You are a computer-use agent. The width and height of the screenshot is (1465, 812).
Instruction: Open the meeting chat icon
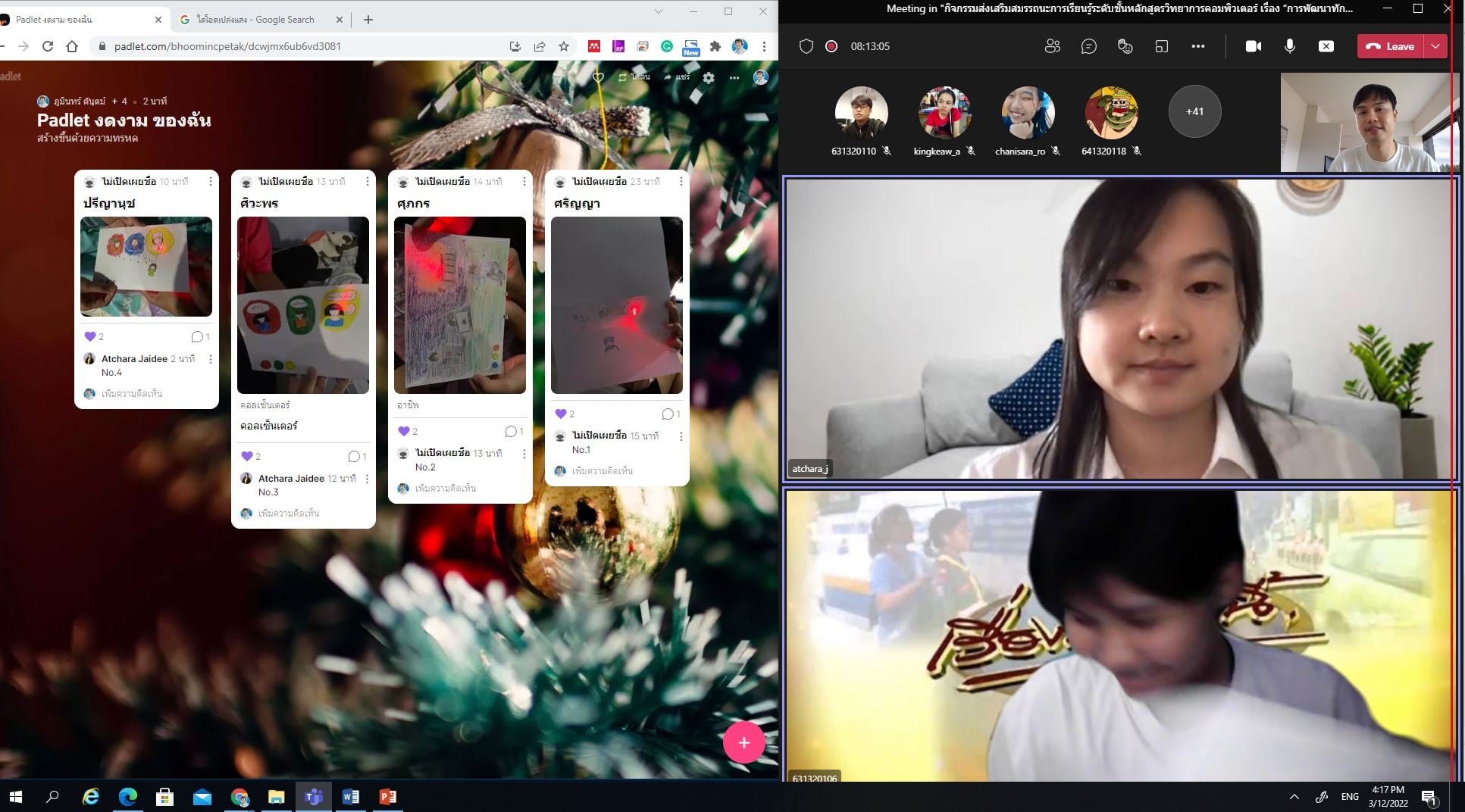click(x=1088, y=46)
